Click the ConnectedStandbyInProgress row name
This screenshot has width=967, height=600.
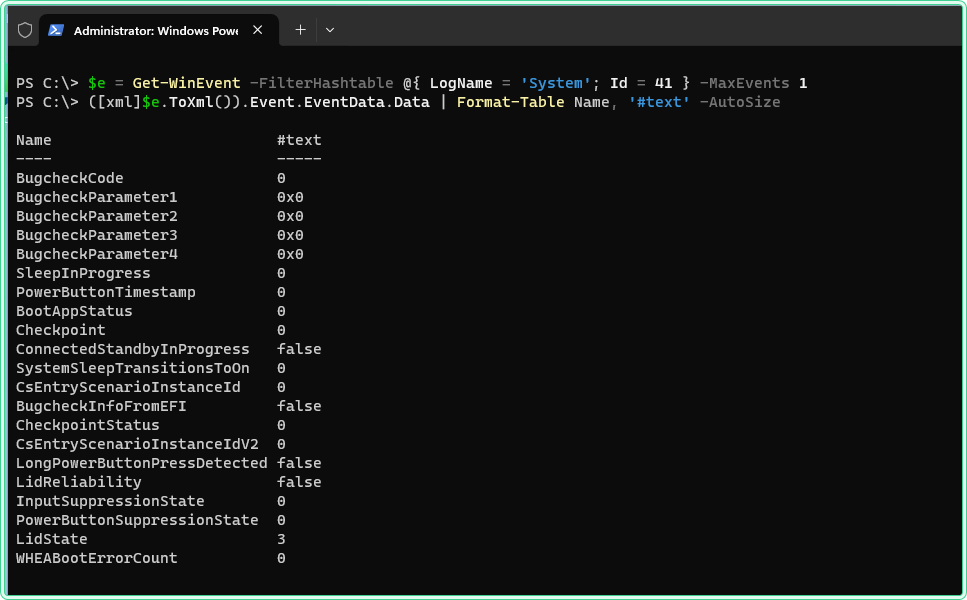tap(133, 349)
